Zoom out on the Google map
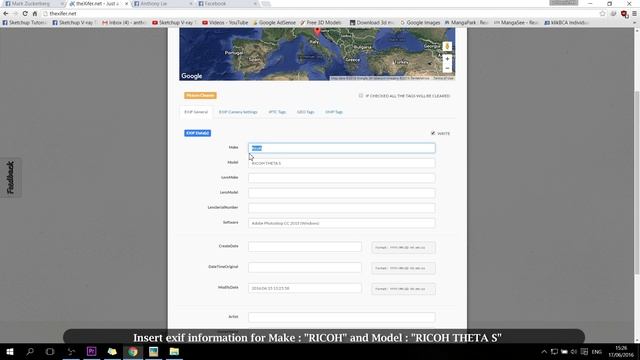640x360 pixels. [x=447, y=68]
